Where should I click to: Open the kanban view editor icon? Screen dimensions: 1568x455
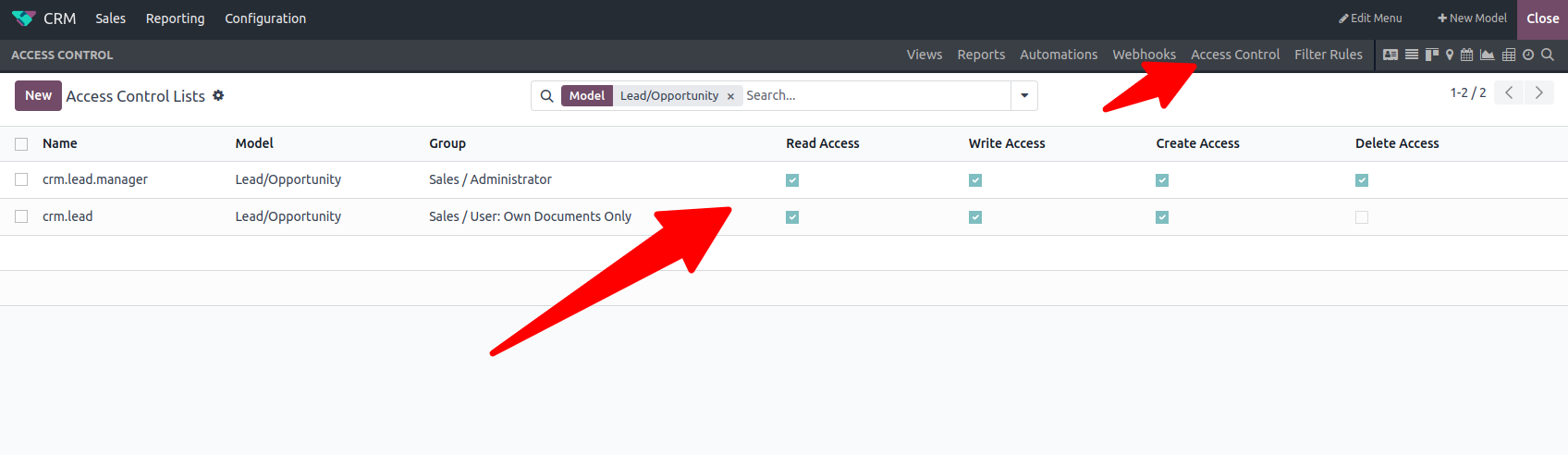[x=1432, y=55]
